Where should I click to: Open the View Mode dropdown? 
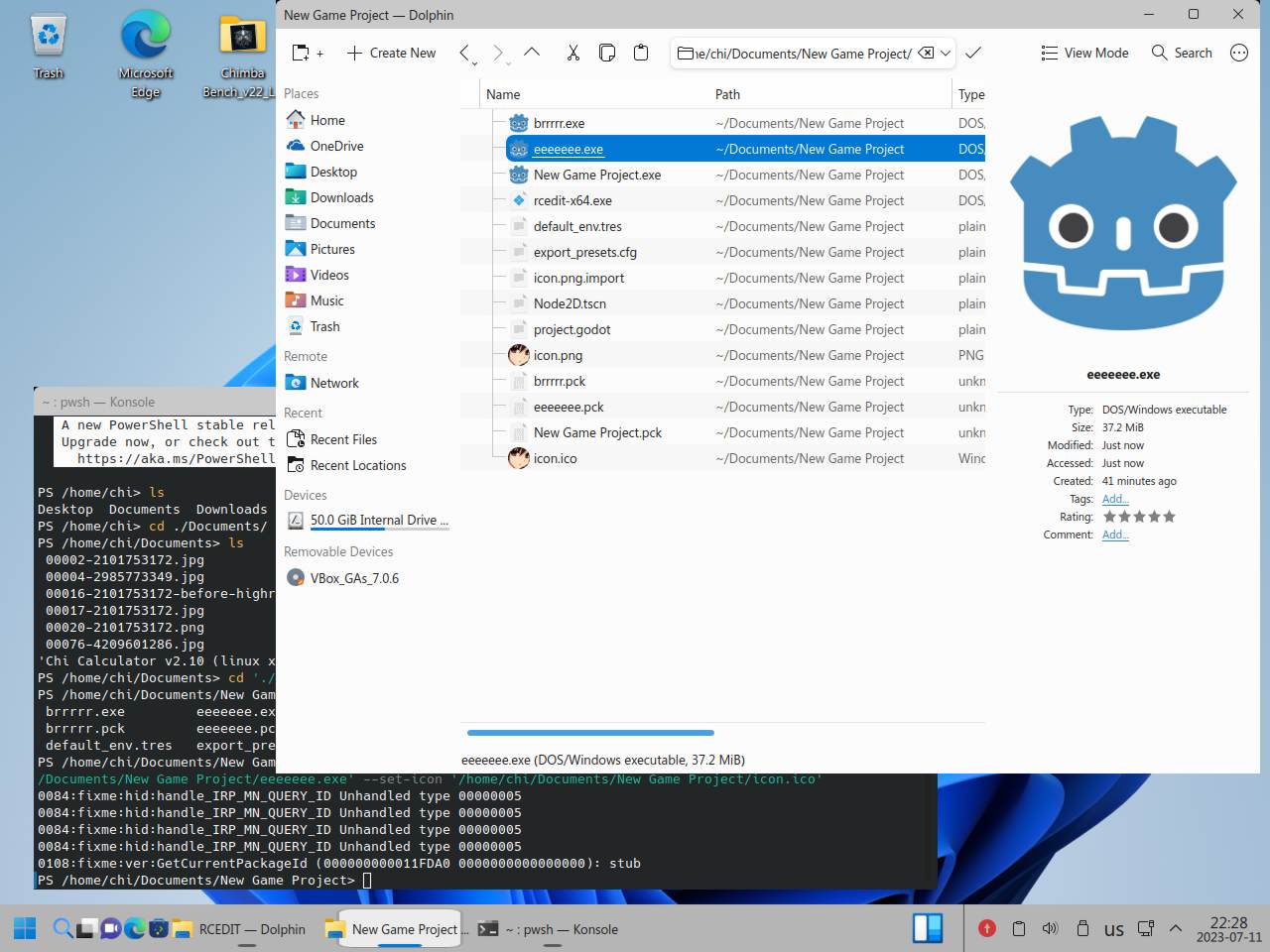1084,54
